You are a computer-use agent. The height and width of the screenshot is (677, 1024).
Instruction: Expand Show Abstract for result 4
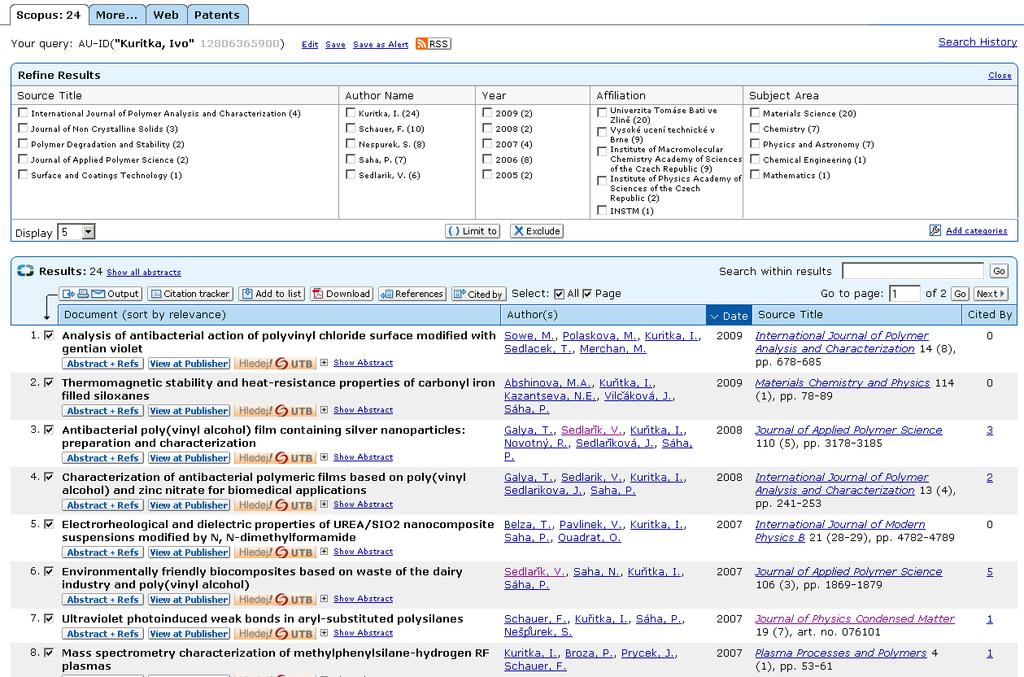pyautogui.click(x=363, y=504)
